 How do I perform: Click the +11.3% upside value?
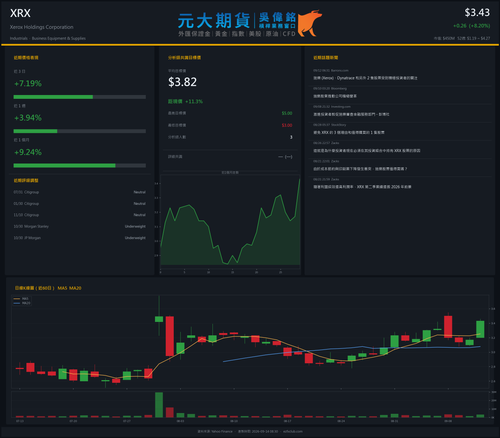tap(194, 101)
